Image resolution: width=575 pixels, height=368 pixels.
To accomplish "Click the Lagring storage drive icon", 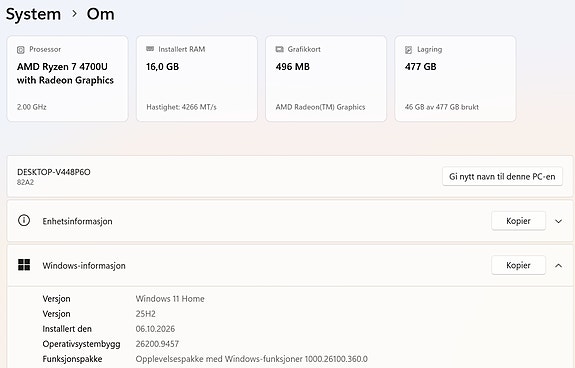I will point(409,50).
